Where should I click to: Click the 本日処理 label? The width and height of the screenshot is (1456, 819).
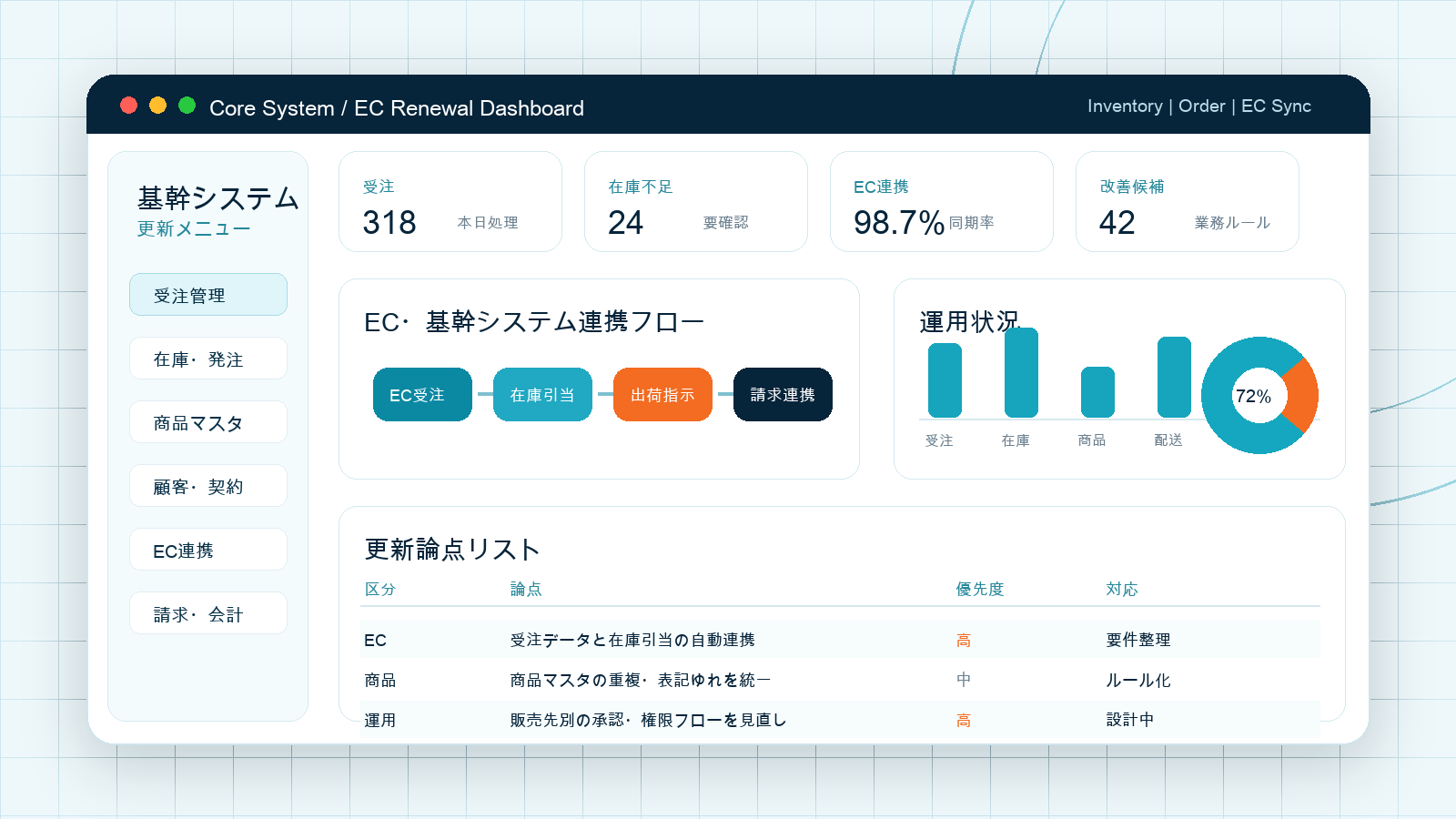point(488,222)
